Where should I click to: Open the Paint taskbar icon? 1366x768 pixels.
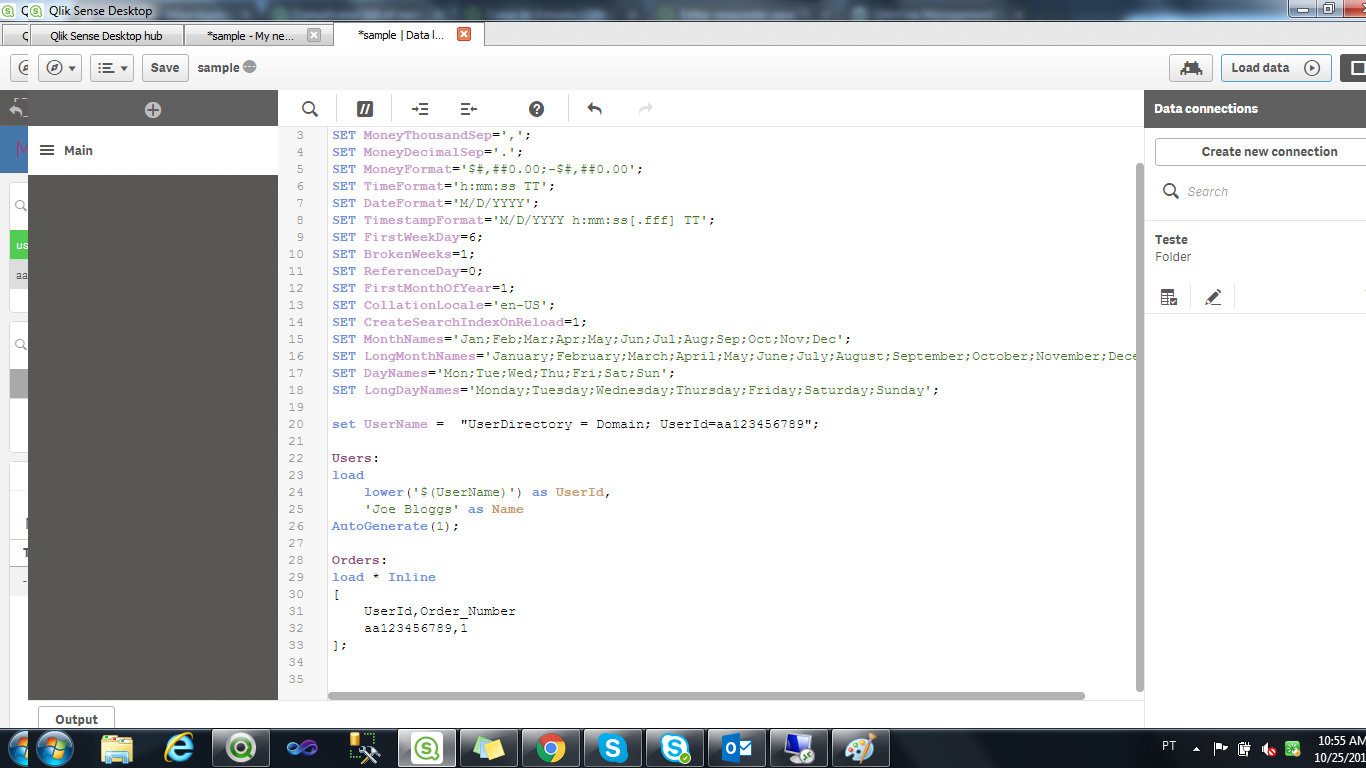[x=860, y=747]
